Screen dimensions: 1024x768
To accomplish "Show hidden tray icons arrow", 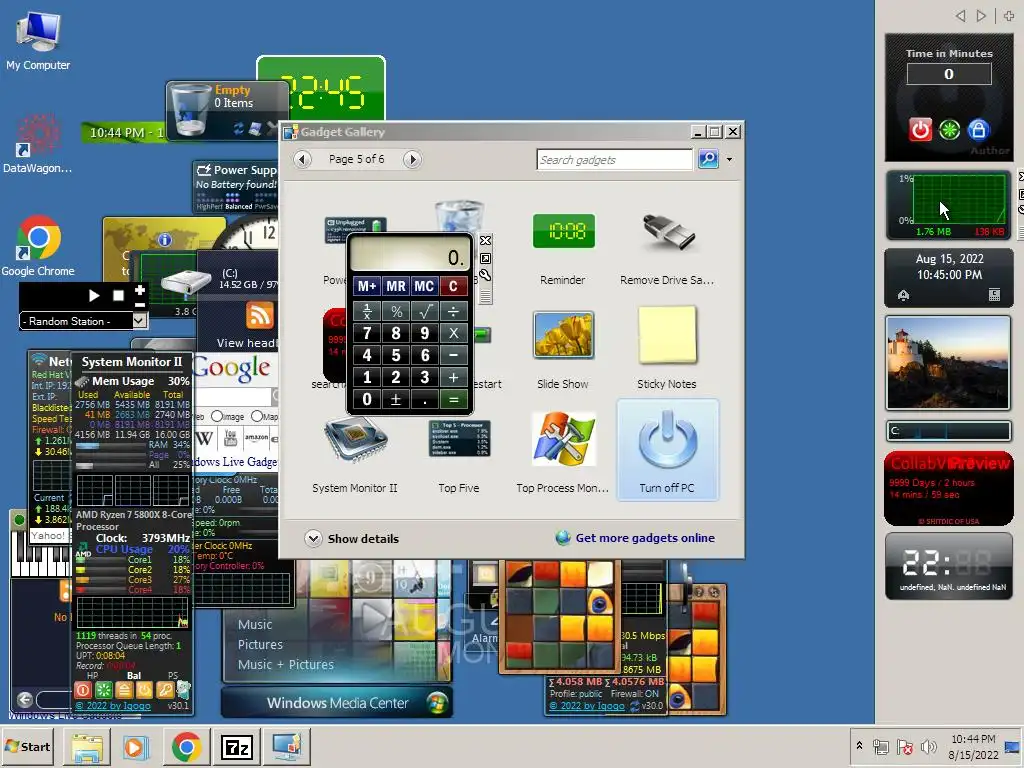I will pos(859,746).
